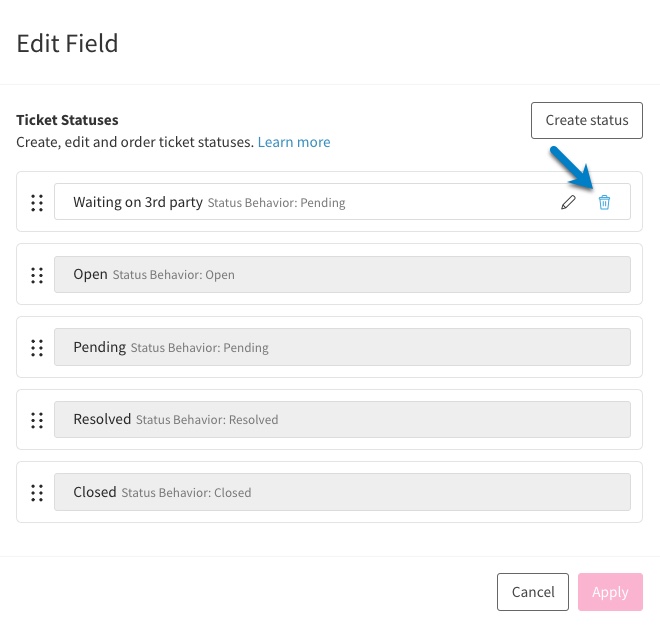This screenshot has height=627, width=660.
Task: Select the drag handle beside Closed status
Action: pos(37,493)
